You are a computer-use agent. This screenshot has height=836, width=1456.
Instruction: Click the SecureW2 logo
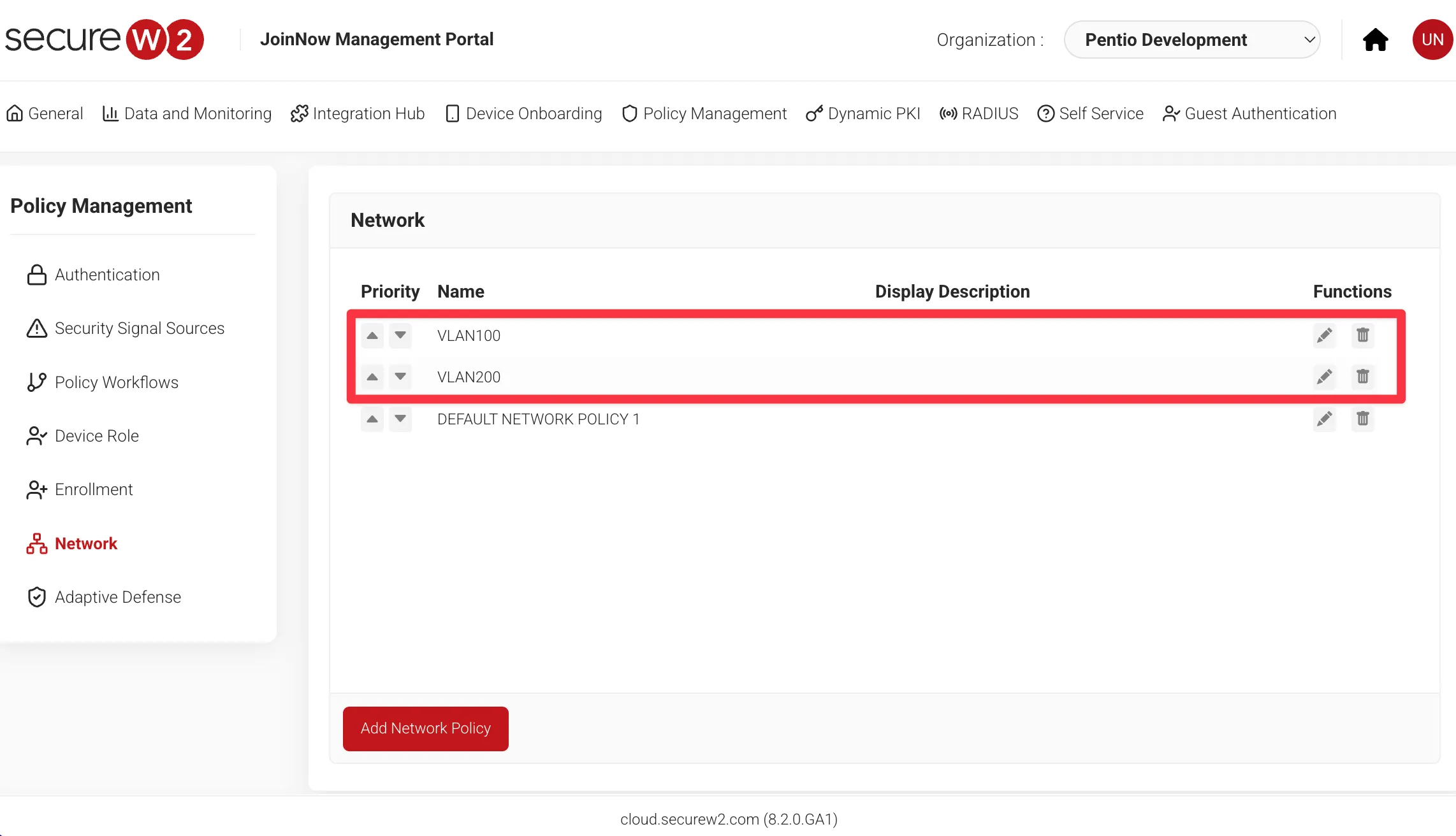[104, 40]
